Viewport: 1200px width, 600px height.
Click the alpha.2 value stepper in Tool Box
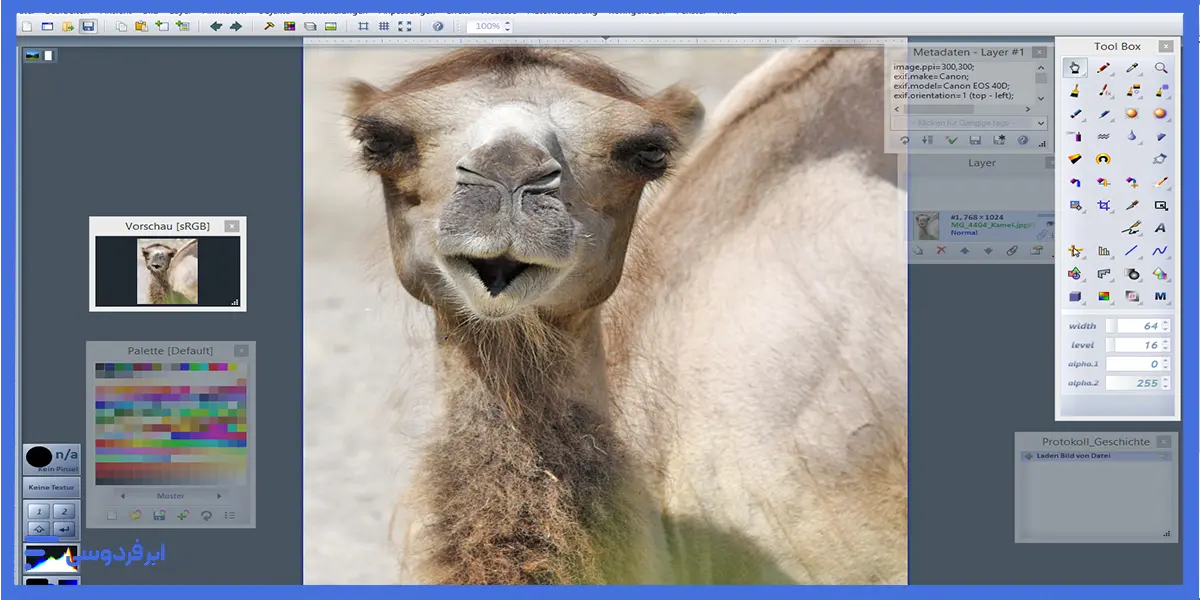(1166, 383)
